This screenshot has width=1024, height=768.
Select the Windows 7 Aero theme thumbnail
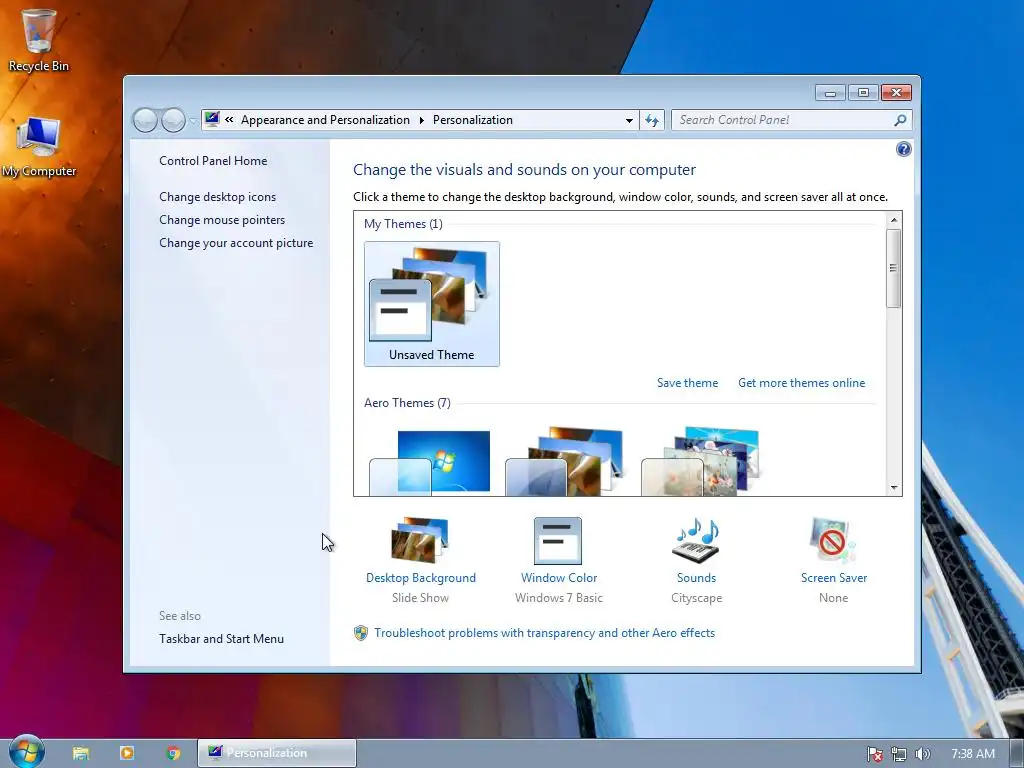click(429, 462)
